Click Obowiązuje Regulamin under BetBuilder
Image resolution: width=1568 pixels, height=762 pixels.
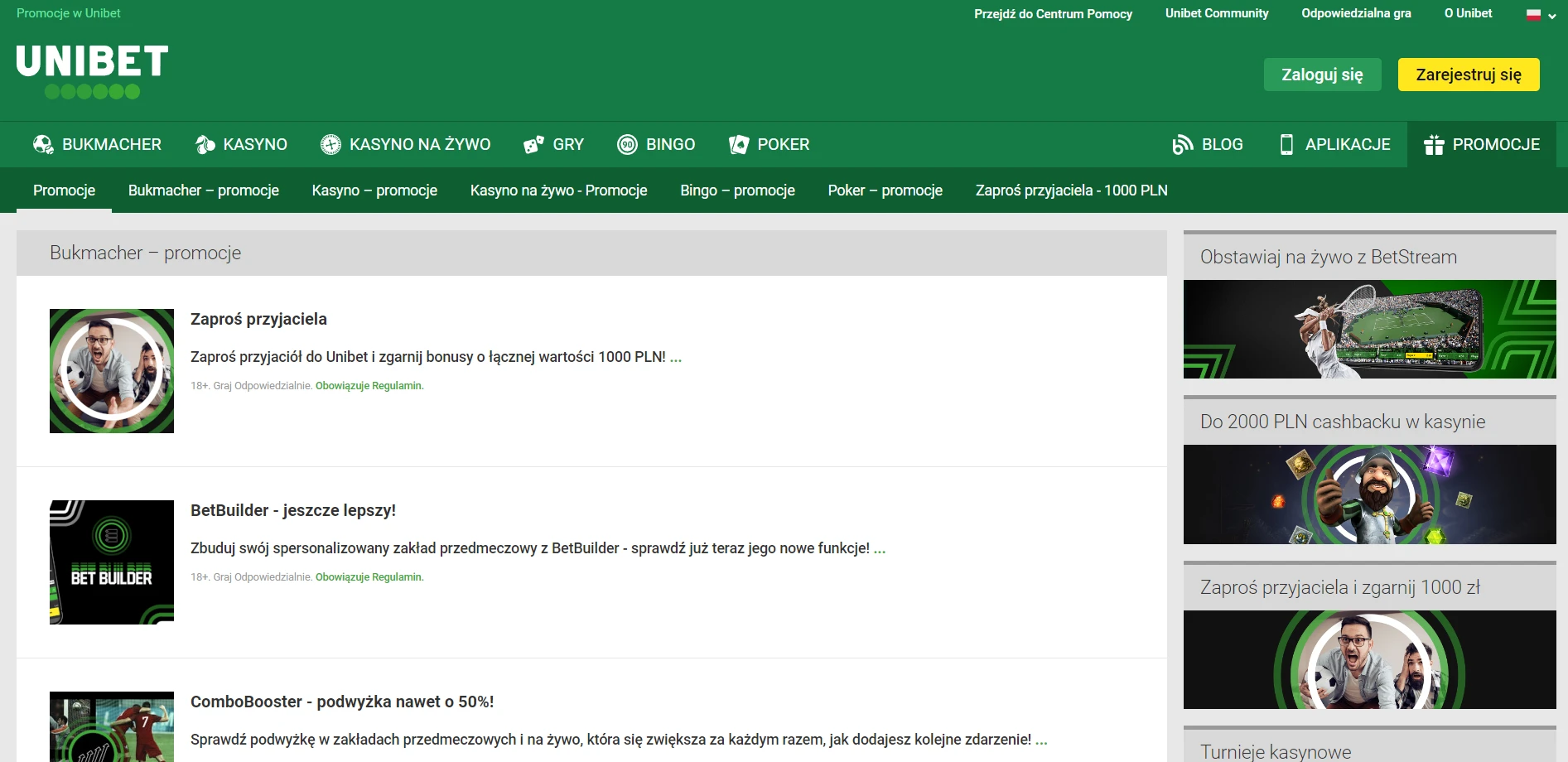tap(369, 577)
